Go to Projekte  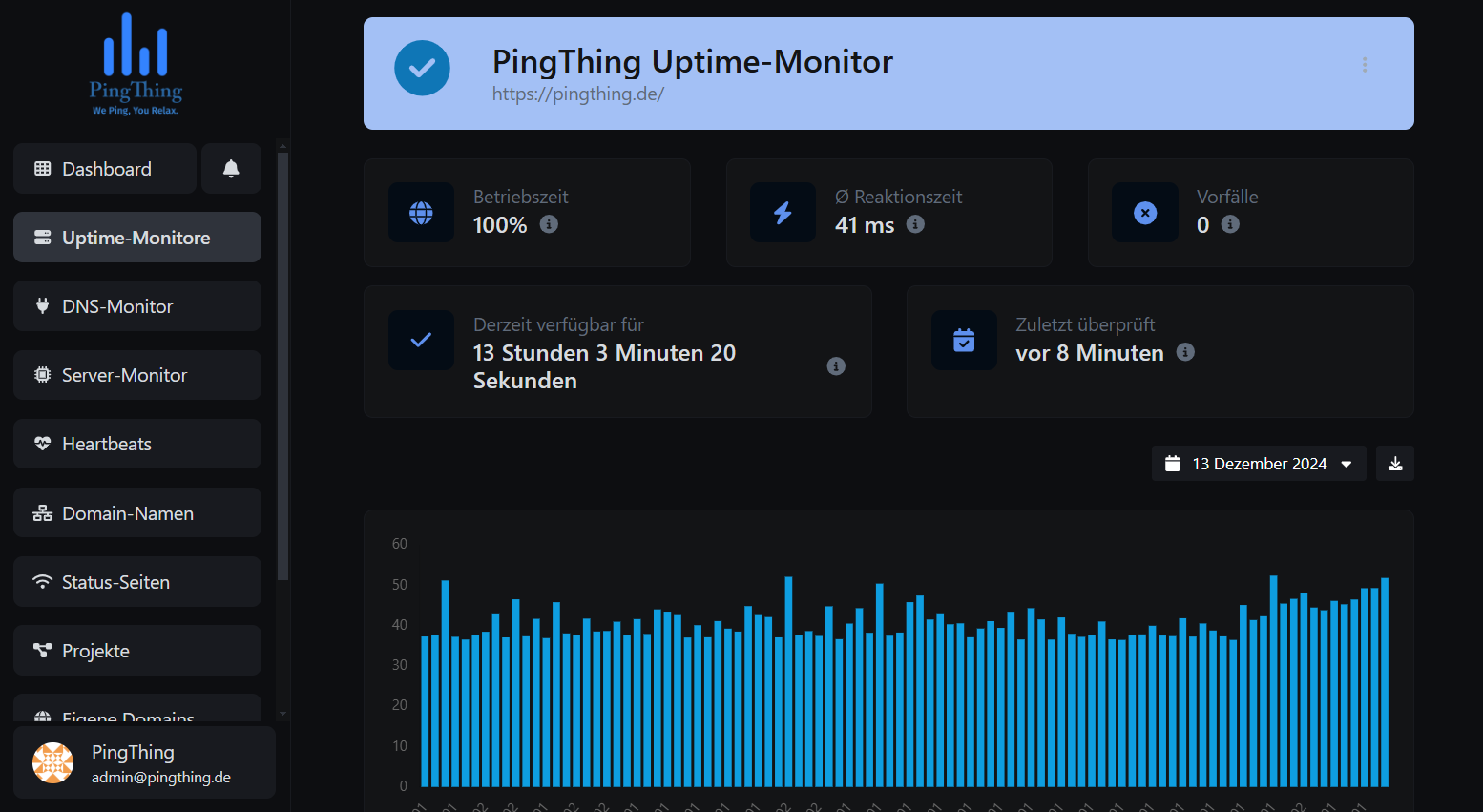tap(137, 651)
